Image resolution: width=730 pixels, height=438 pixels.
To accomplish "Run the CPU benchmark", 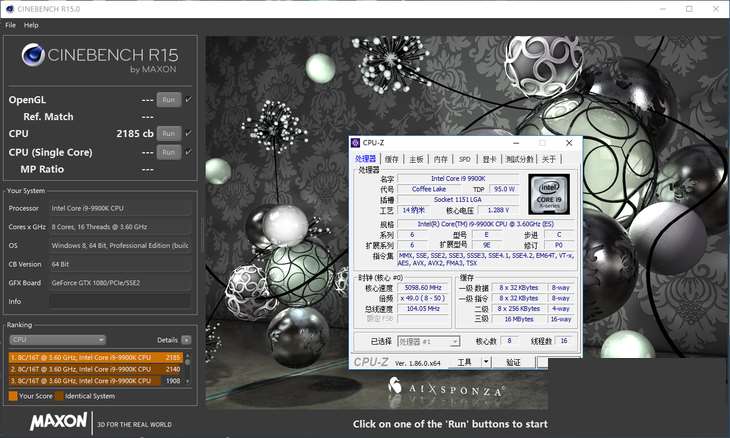I will pos(169,134).
